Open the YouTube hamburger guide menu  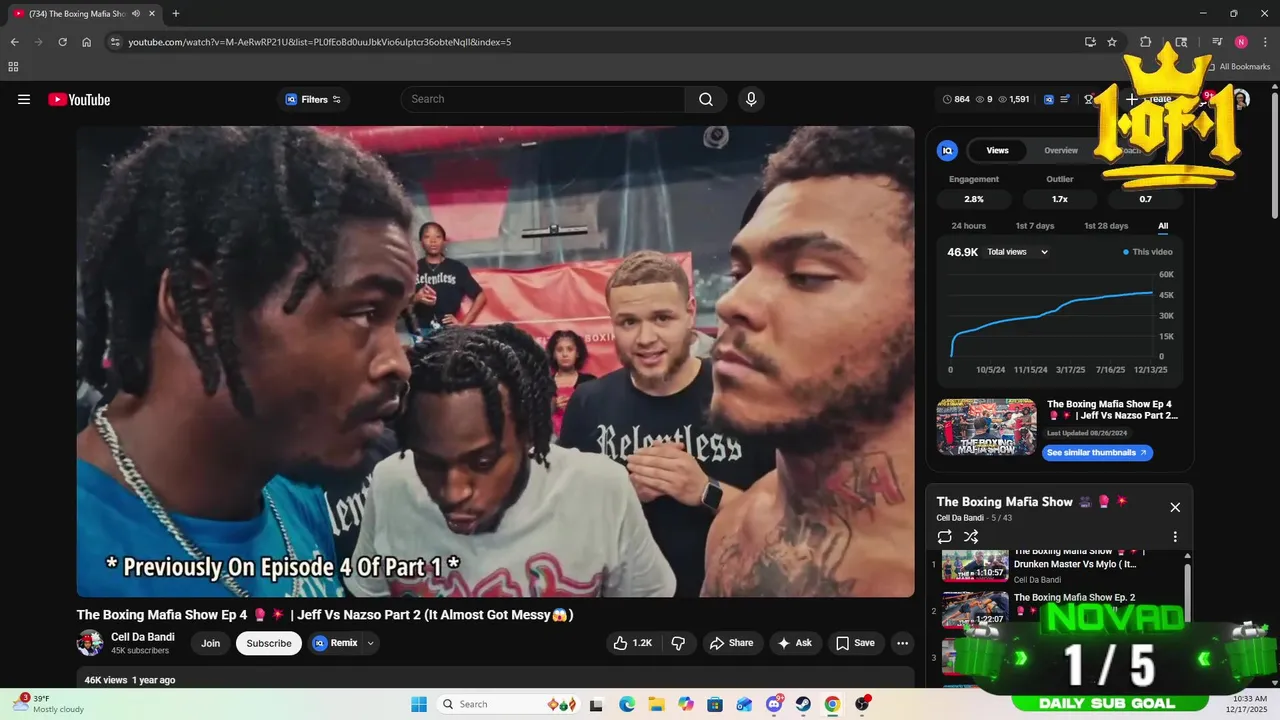point(24,99)
